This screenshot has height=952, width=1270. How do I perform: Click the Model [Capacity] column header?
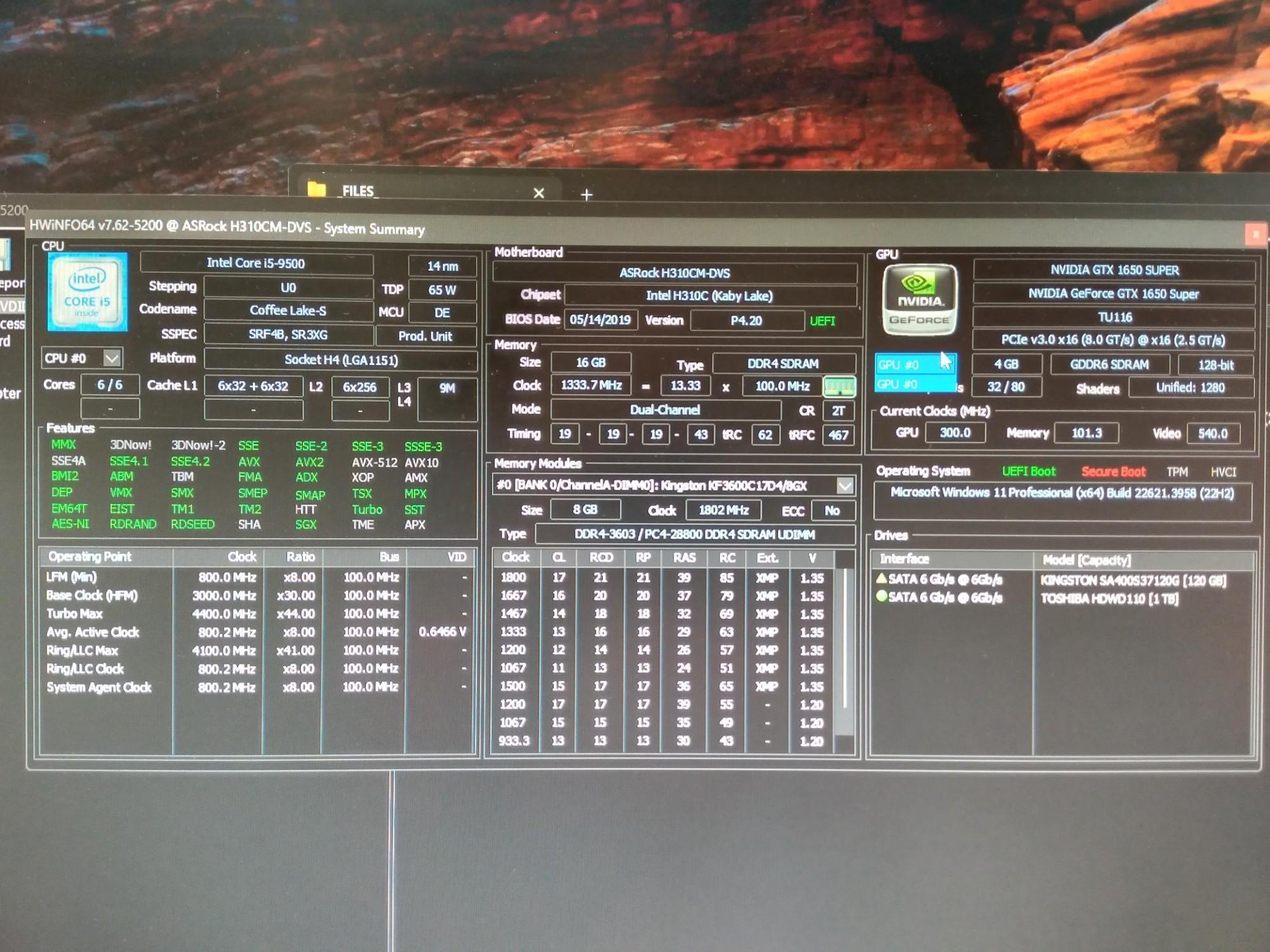(1144, 560)
